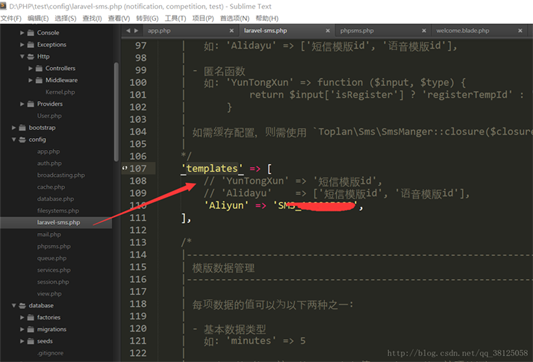Close the app.php tab
Image resolution: width=533 pixels, height=362 pixels.
tap(231, 31)
